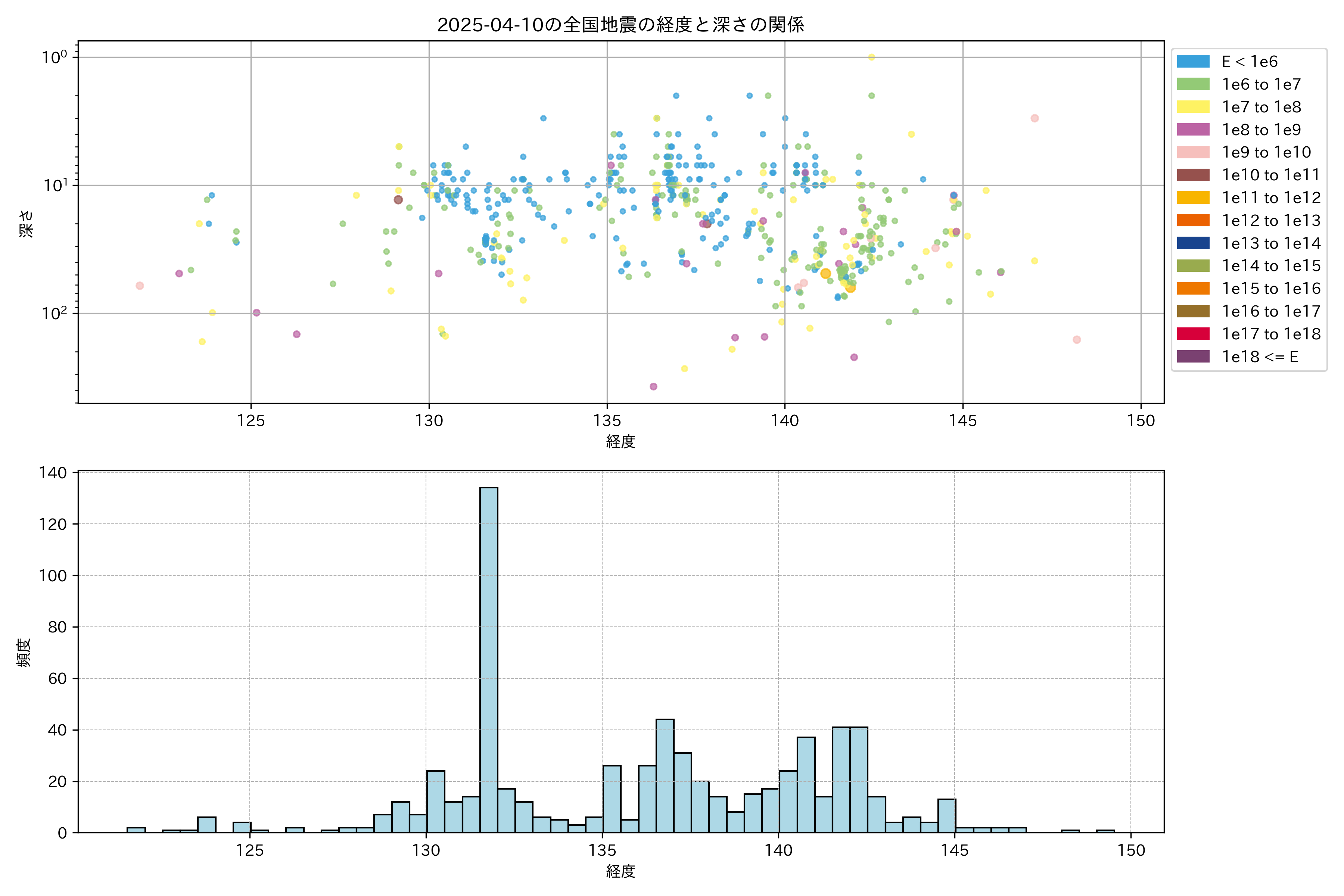Click the dark purple 1e18 <= E swatch
Viewport: 1344px width, 896px height.
(1193, 357)
